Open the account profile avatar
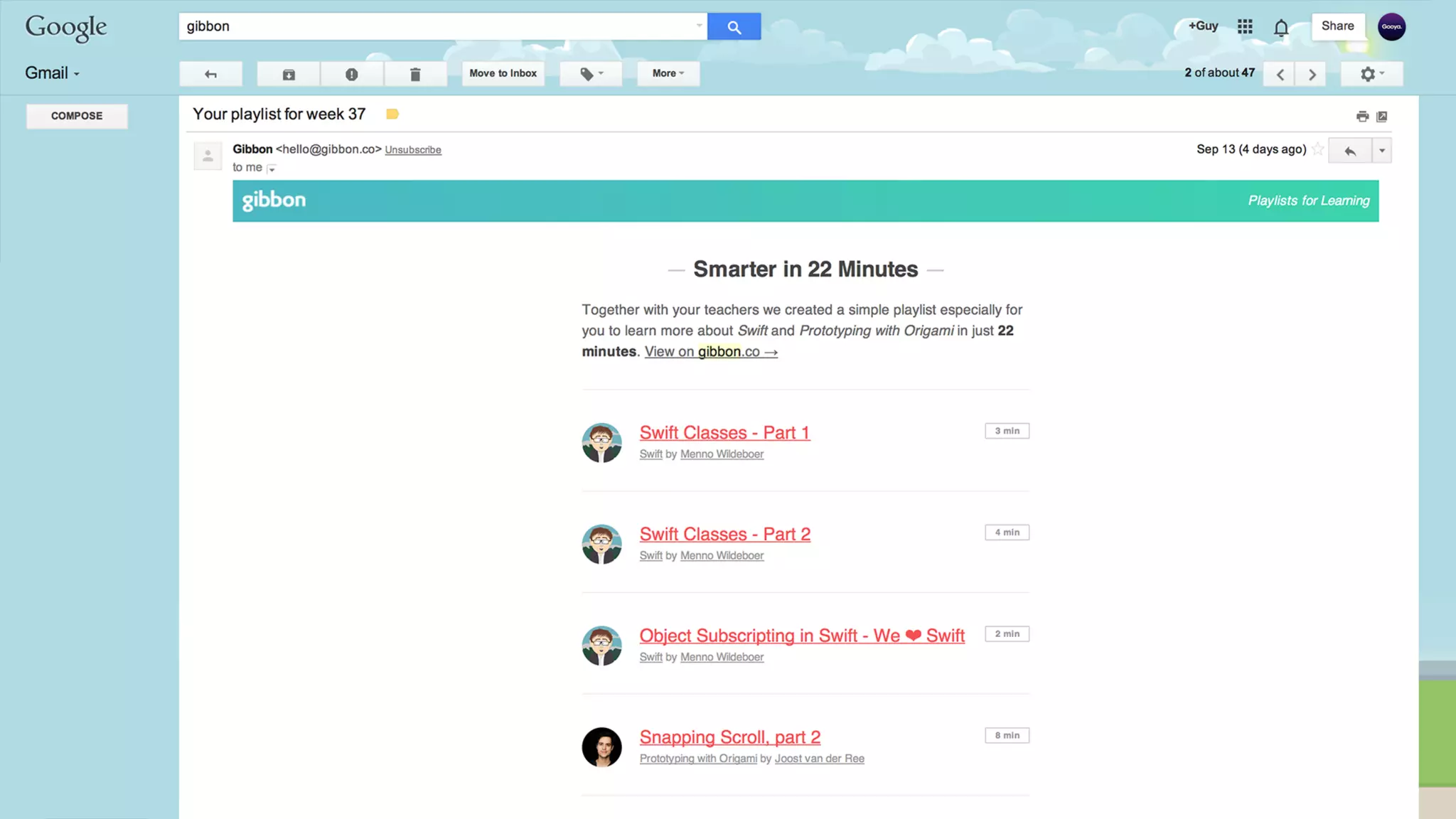Image resolution: width=1456 pixels, height=819 pixels. click(x=1391, y=27)
